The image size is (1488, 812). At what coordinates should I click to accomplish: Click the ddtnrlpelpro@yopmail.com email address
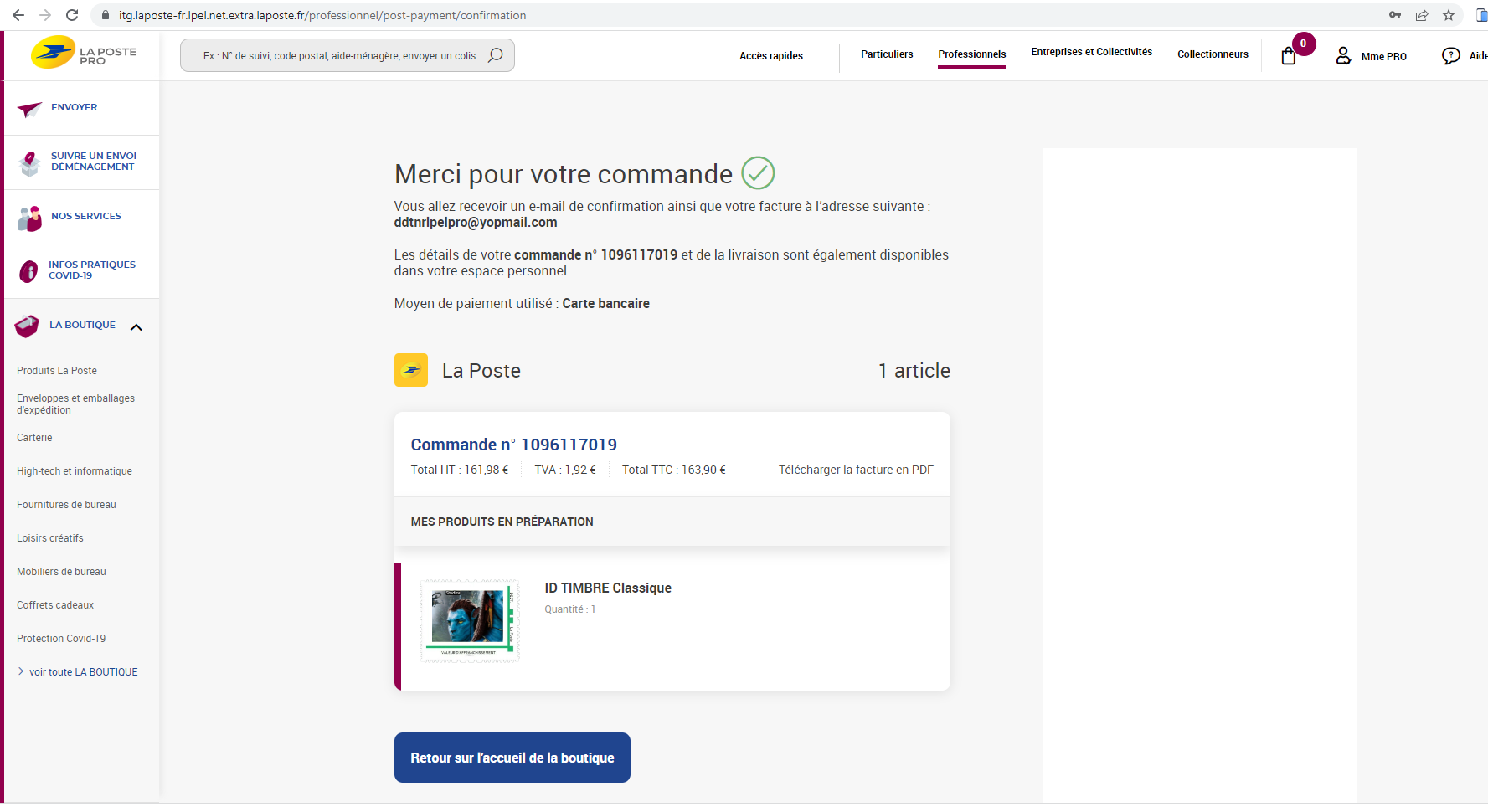476,223
